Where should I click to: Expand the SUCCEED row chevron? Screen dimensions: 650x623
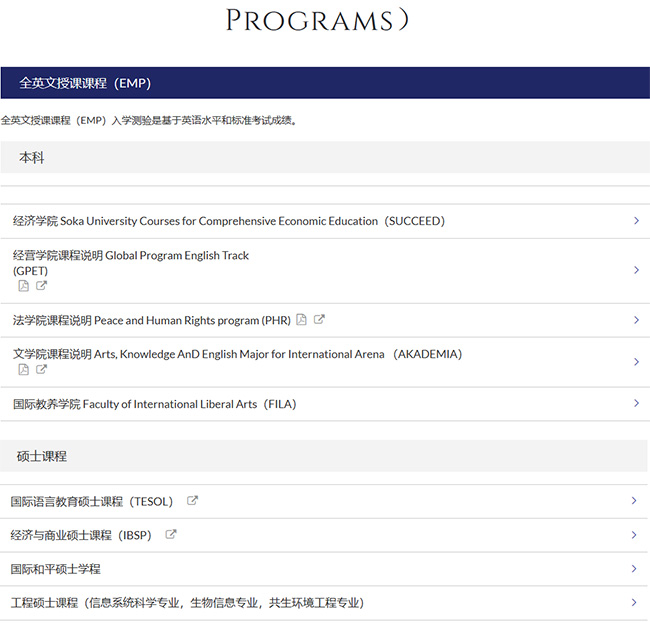coord(636,221)
